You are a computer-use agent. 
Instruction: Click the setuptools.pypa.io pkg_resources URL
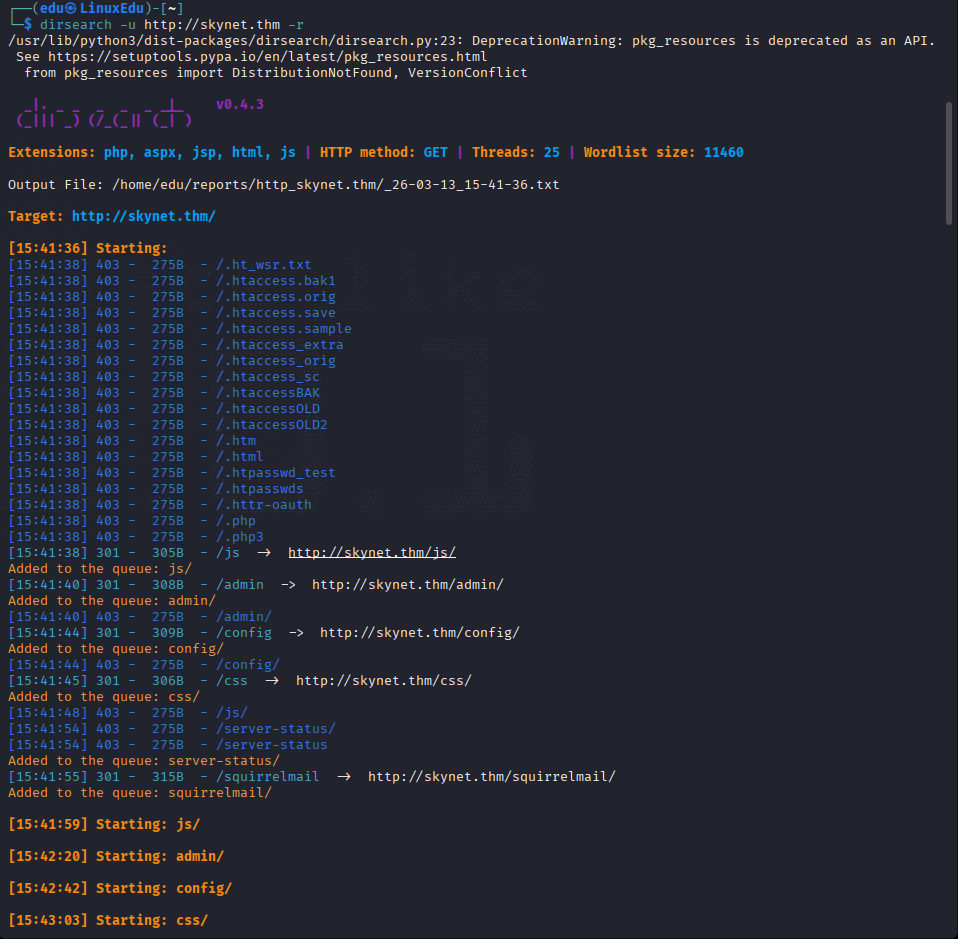(268, 57)
